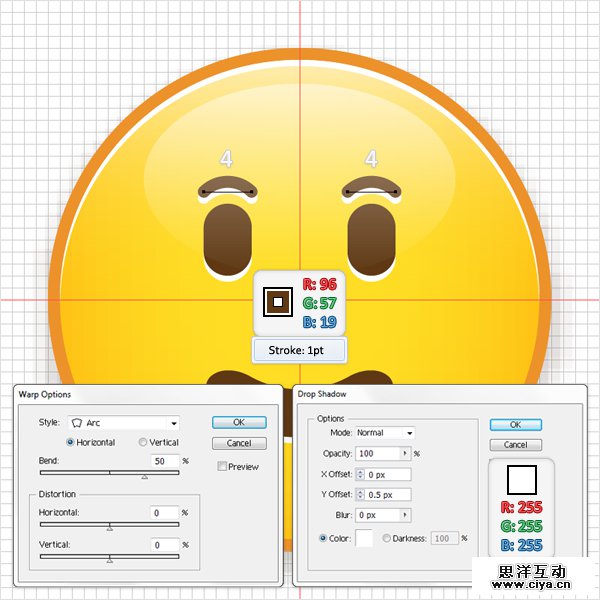Enable the Preview checkbox in Warp Options
Screen dimensions: 600x600
pyautogui.click(x=222, y=466)
